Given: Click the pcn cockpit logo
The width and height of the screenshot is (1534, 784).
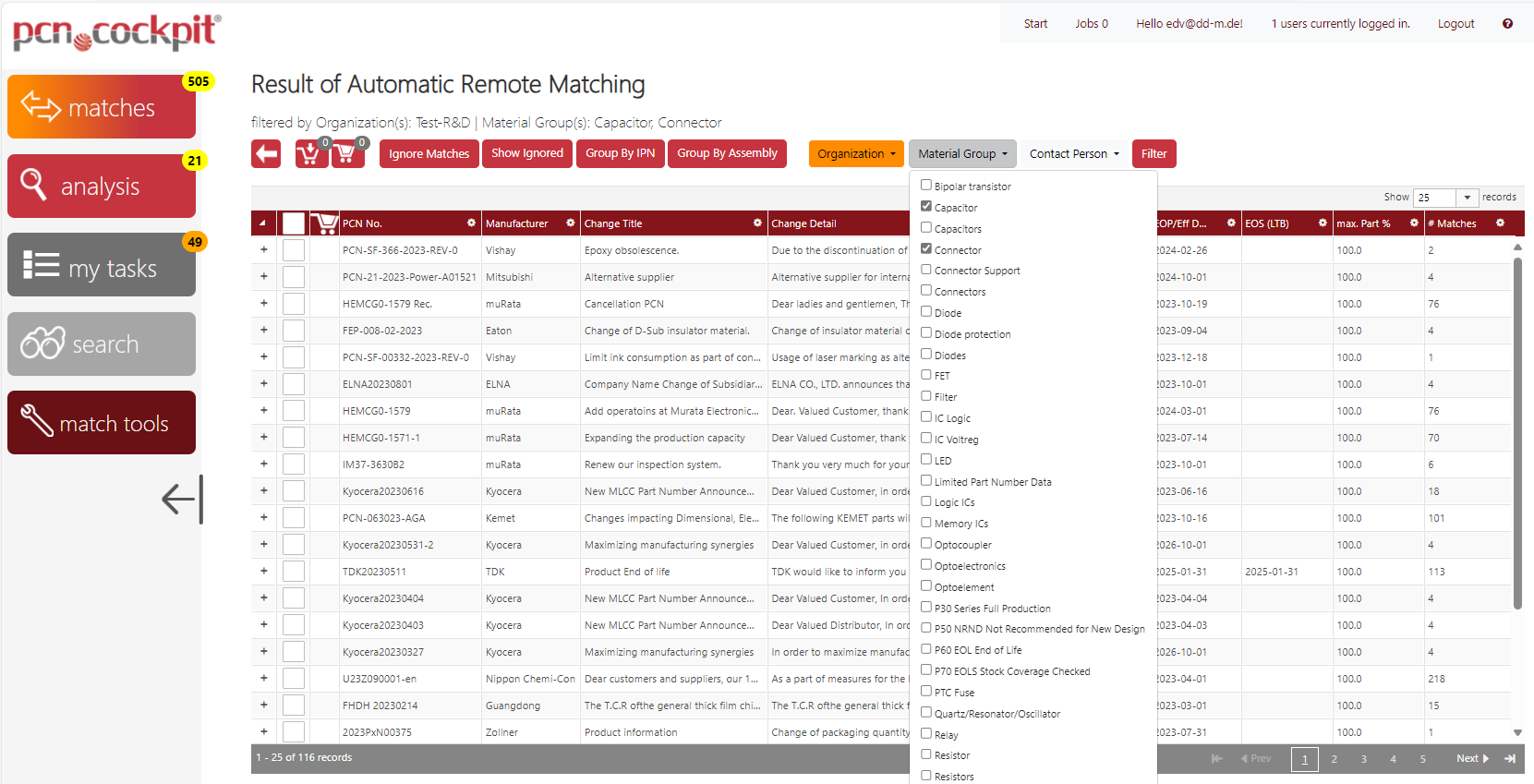Looking at the screenshot, I should 115,32.
